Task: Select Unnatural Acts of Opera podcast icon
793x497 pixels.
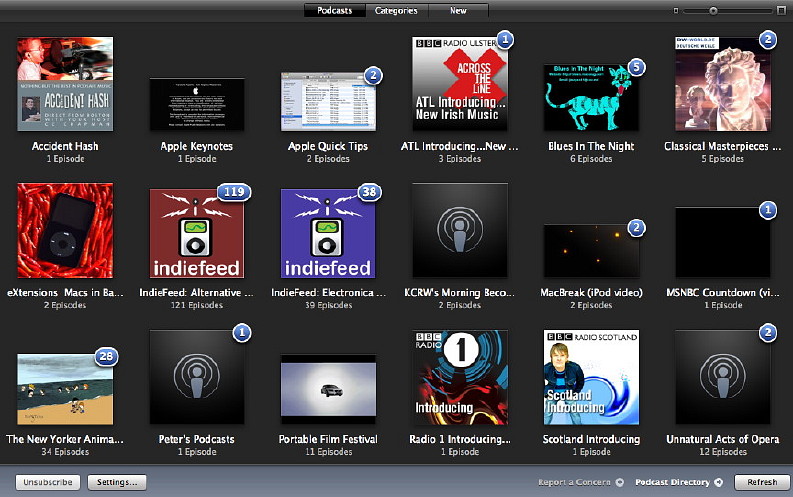Action: (x=723, y=377)
